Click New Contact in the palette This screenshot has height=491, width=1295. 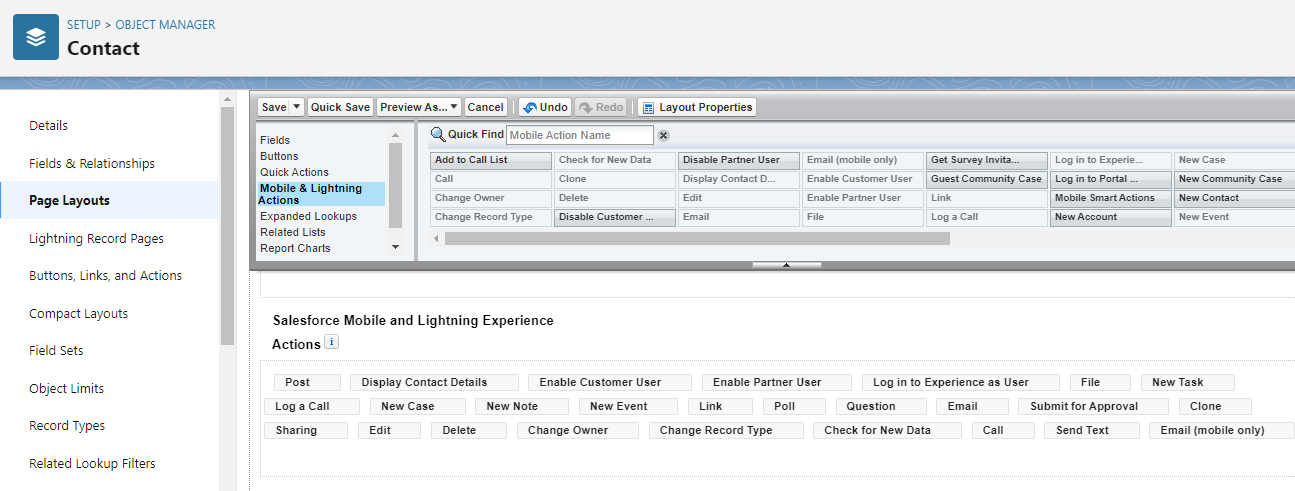tap(1235, 198)
